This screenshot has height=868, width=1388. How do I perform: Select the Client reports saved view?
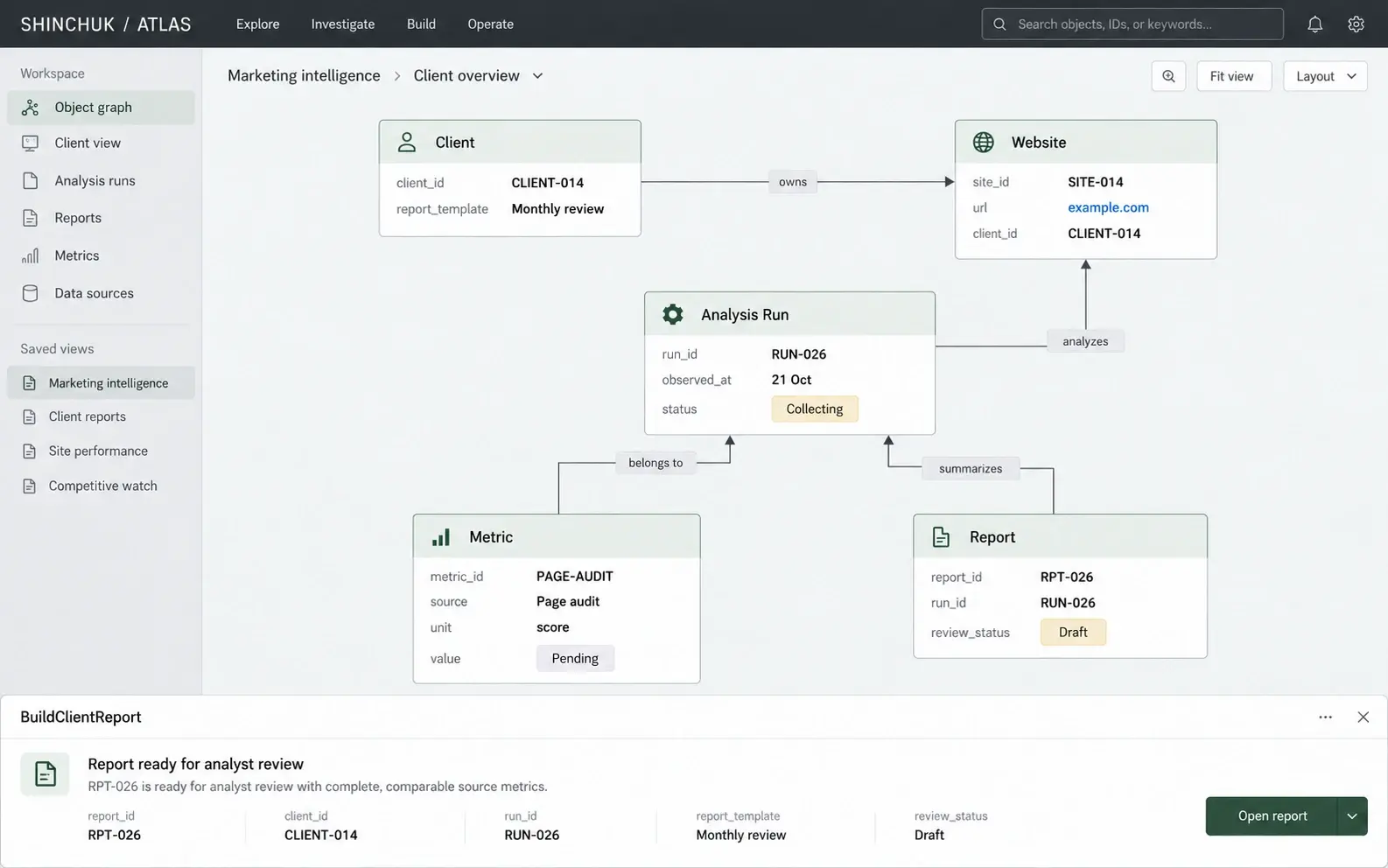[x=102, y=417]
